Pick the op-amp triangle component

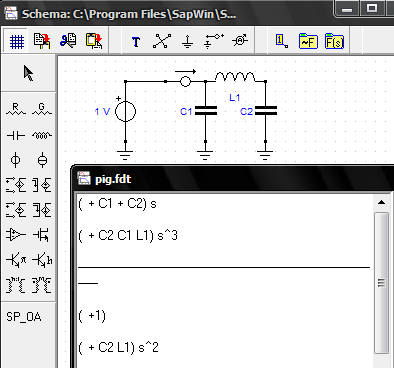(15, 235)
